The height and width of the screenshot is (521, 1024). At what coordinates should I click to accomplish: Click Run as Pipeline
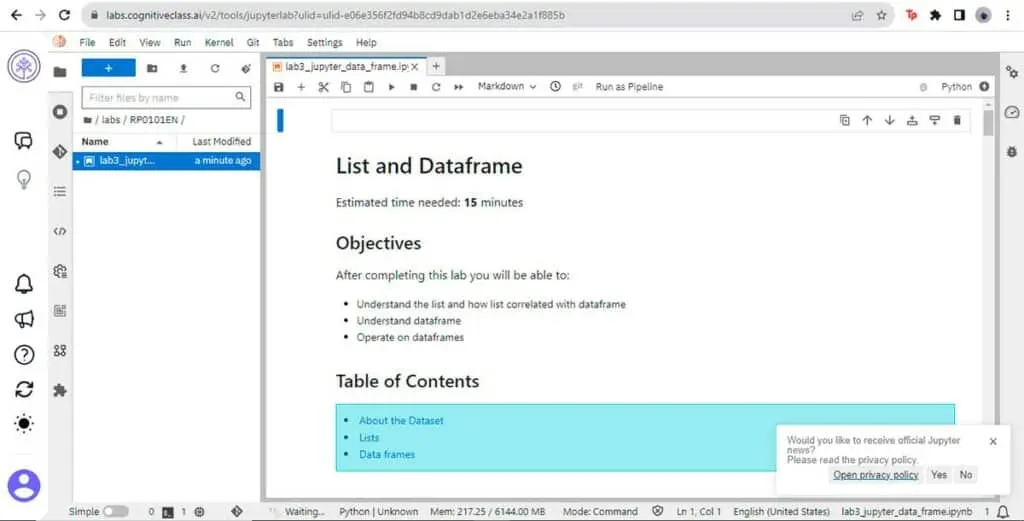(x=629, y=87)
